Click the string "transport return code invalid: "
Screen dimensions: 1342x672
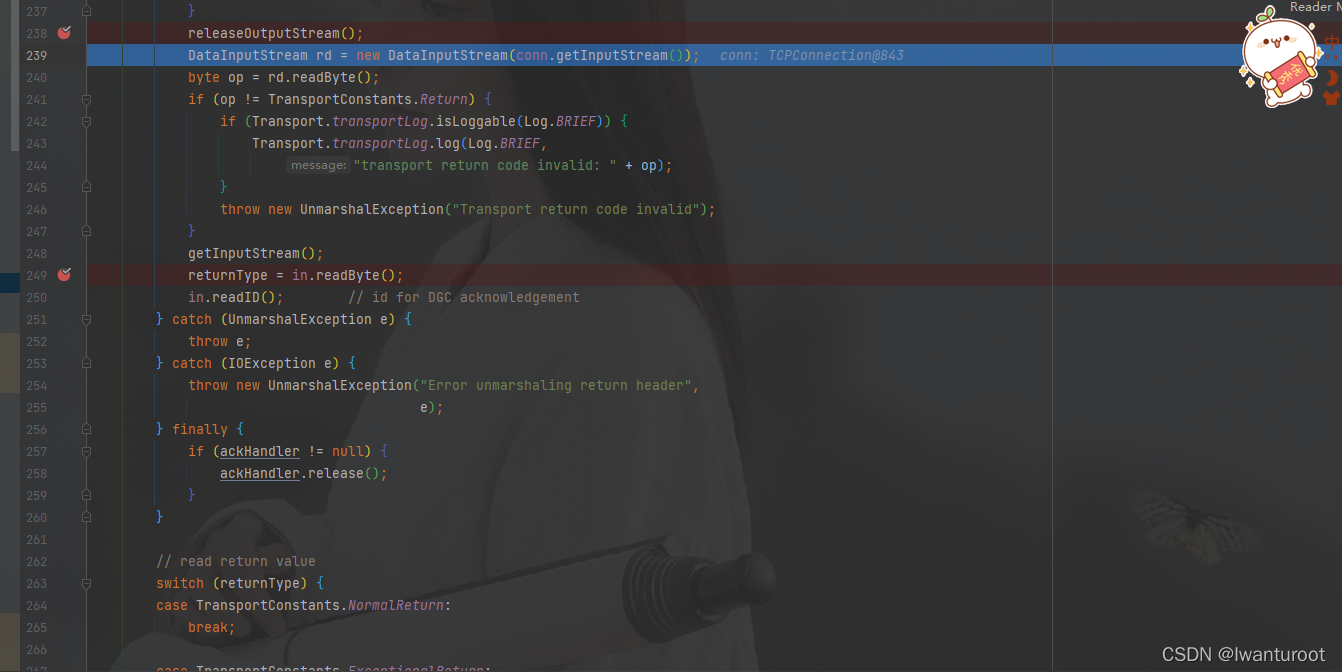click(485, 165)
